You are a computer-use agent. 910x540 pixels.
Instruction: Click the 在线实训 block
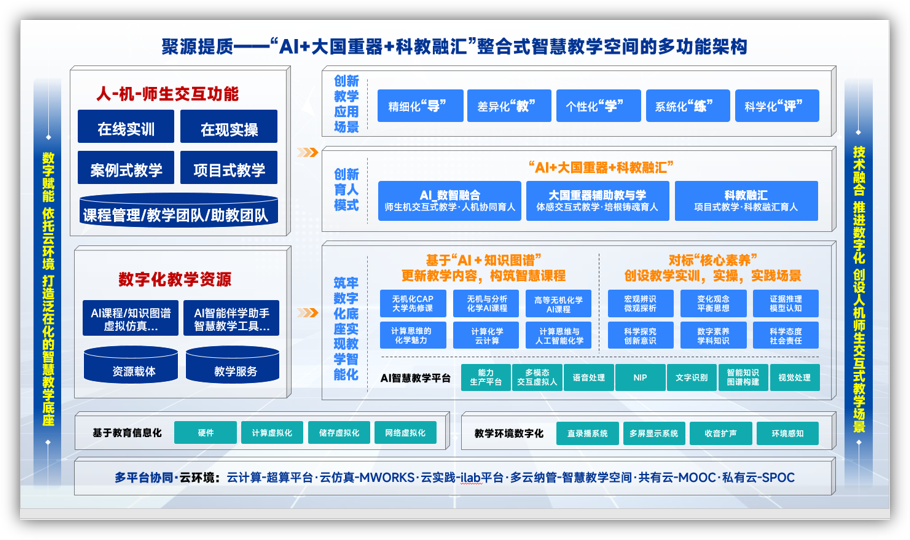pyautogui.click(x=126, y=129)
